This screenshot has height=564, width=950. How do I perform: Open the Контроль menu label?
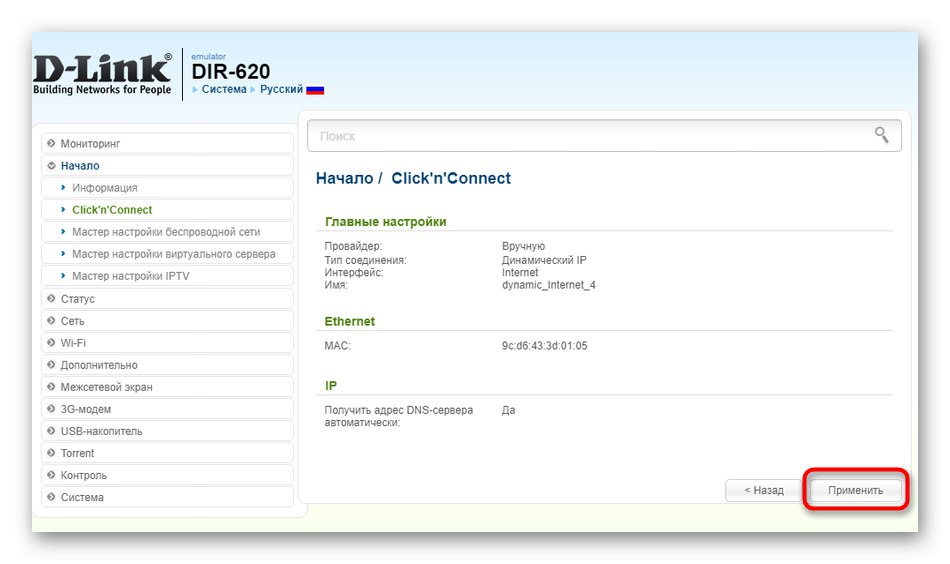(84, 475)
